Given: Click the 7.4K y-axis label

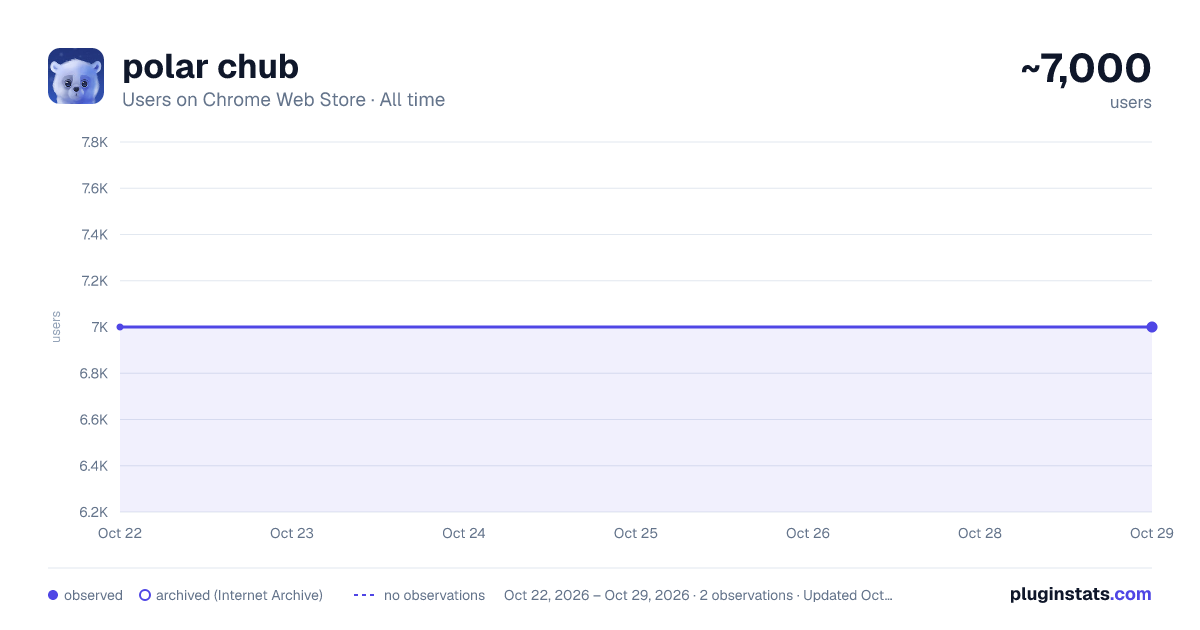Looking at the screenshot, I should click(x=94, y=235).
